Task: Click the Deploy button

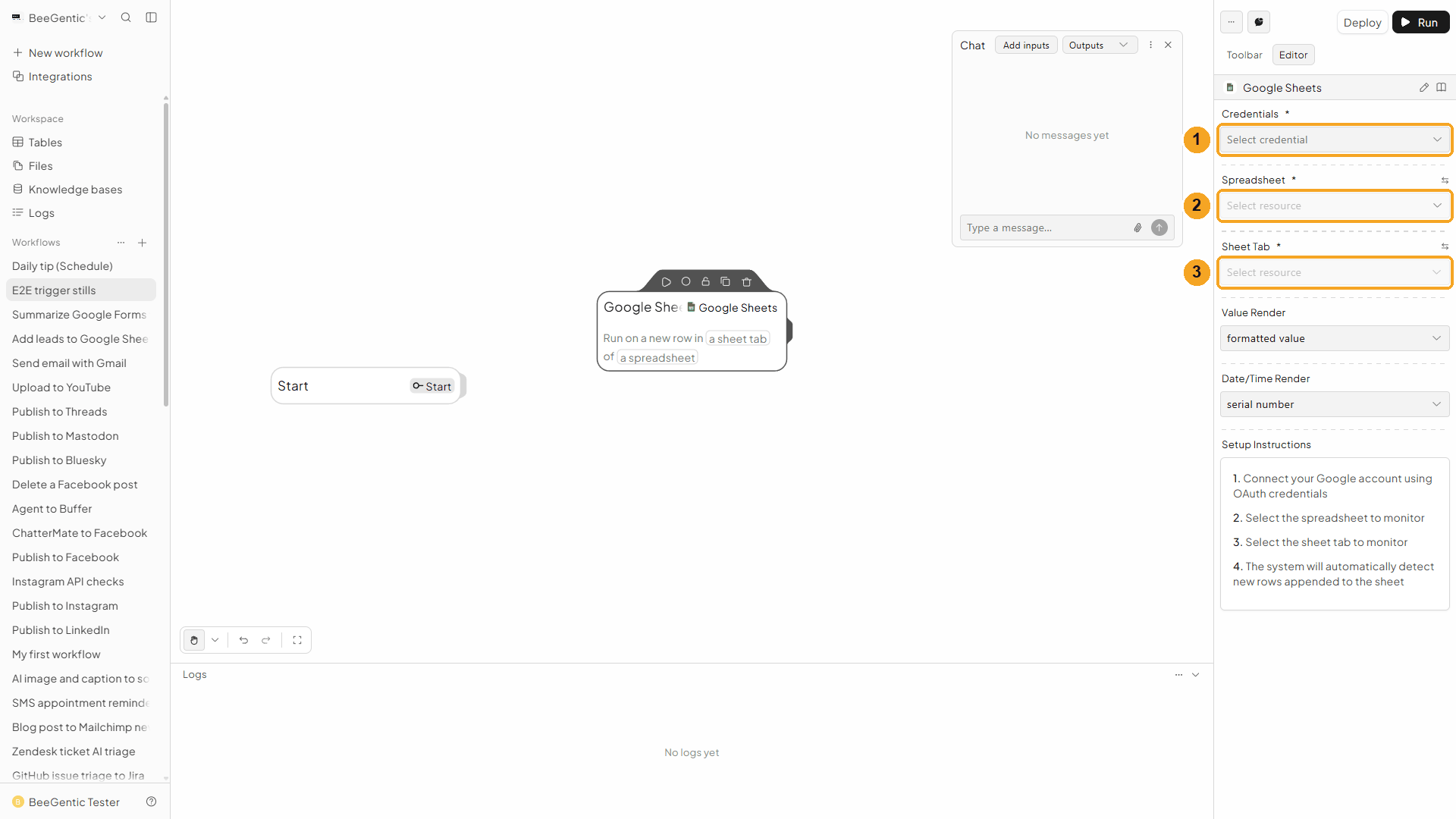Action: coord(1362,22)
